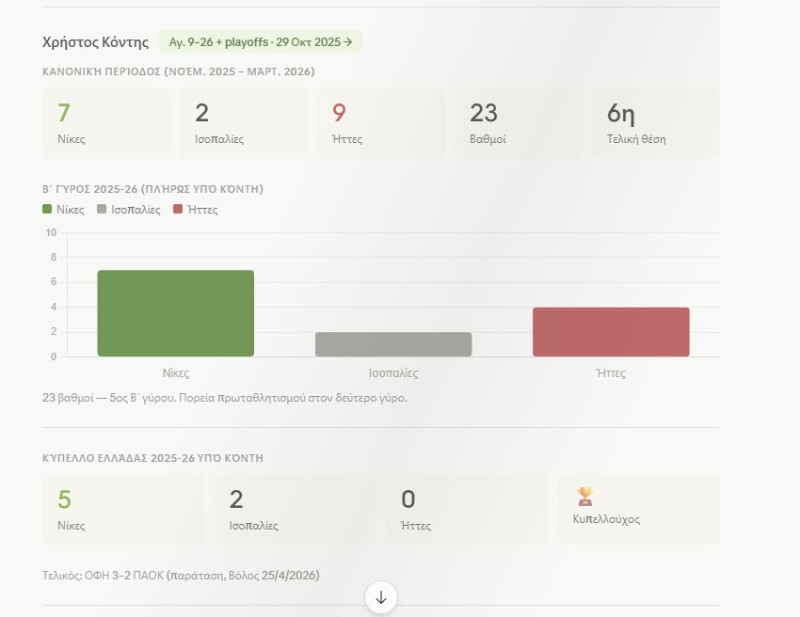Open the Αγ. 9–26 + playoffs pill link
Image resolution: width=800 pixels, height=617 pixels.
tap(260, 42)
